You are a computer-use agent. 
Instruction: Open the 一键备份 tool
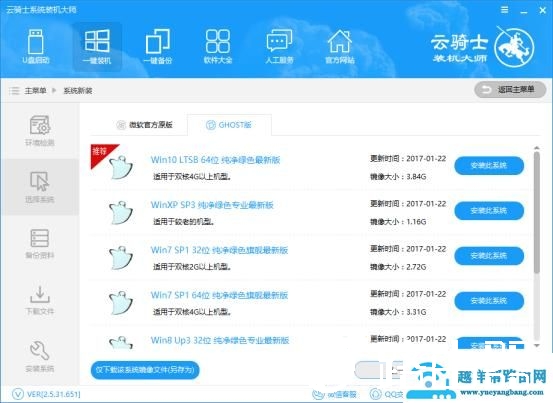(158, 47)
